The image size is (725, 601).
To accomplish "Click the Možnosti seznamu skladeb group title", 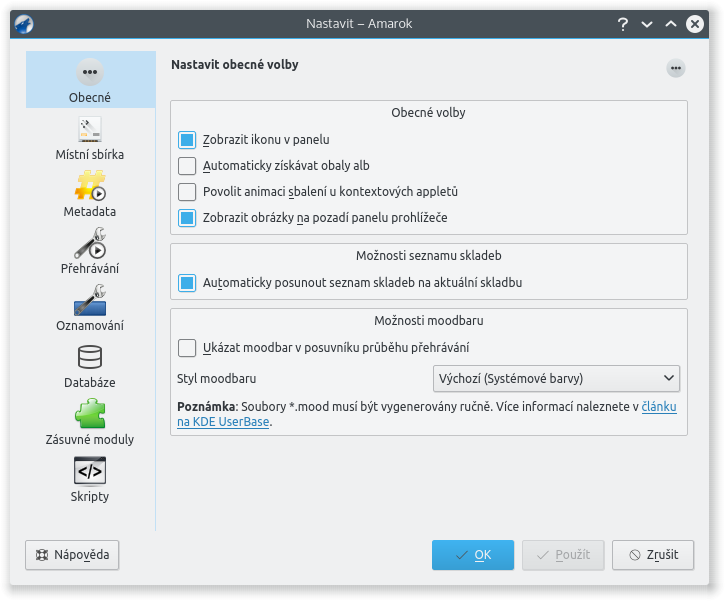I will [x=429, y=256].
